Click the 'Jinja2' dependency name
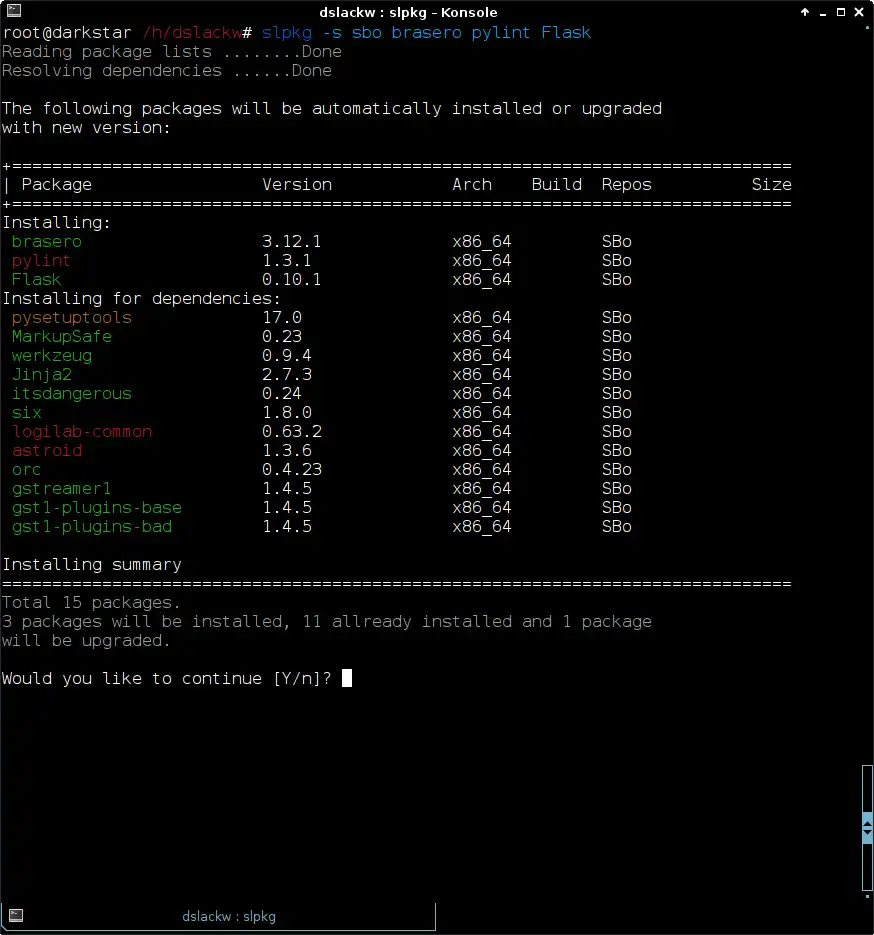Screen dimensions: 874x935 coord(42,375)
